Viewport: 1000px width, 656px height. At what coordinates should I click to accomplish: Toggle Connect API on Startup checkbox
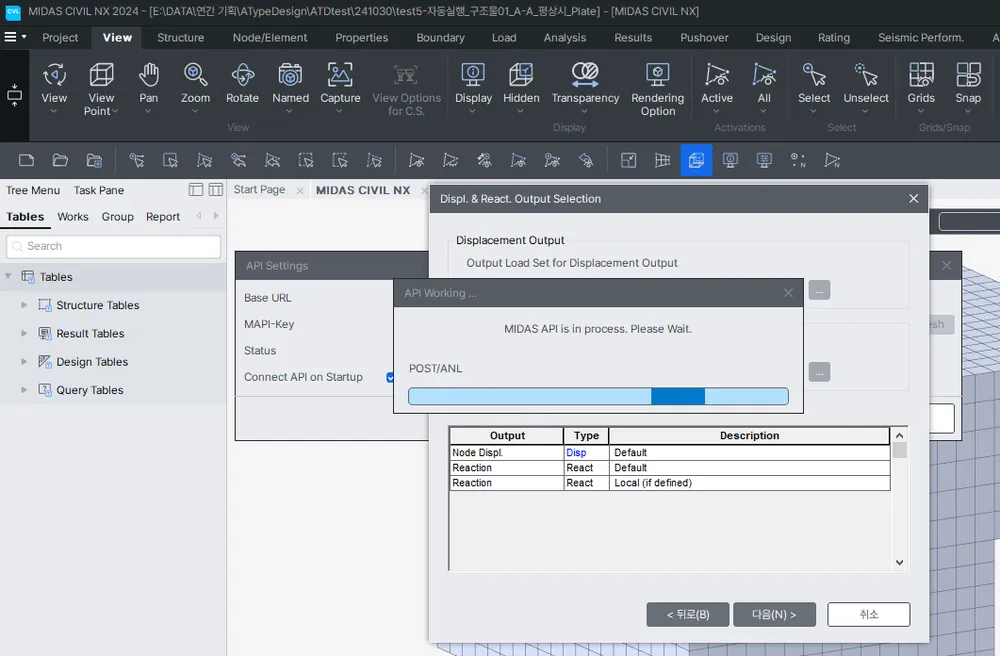pos(390,377)
